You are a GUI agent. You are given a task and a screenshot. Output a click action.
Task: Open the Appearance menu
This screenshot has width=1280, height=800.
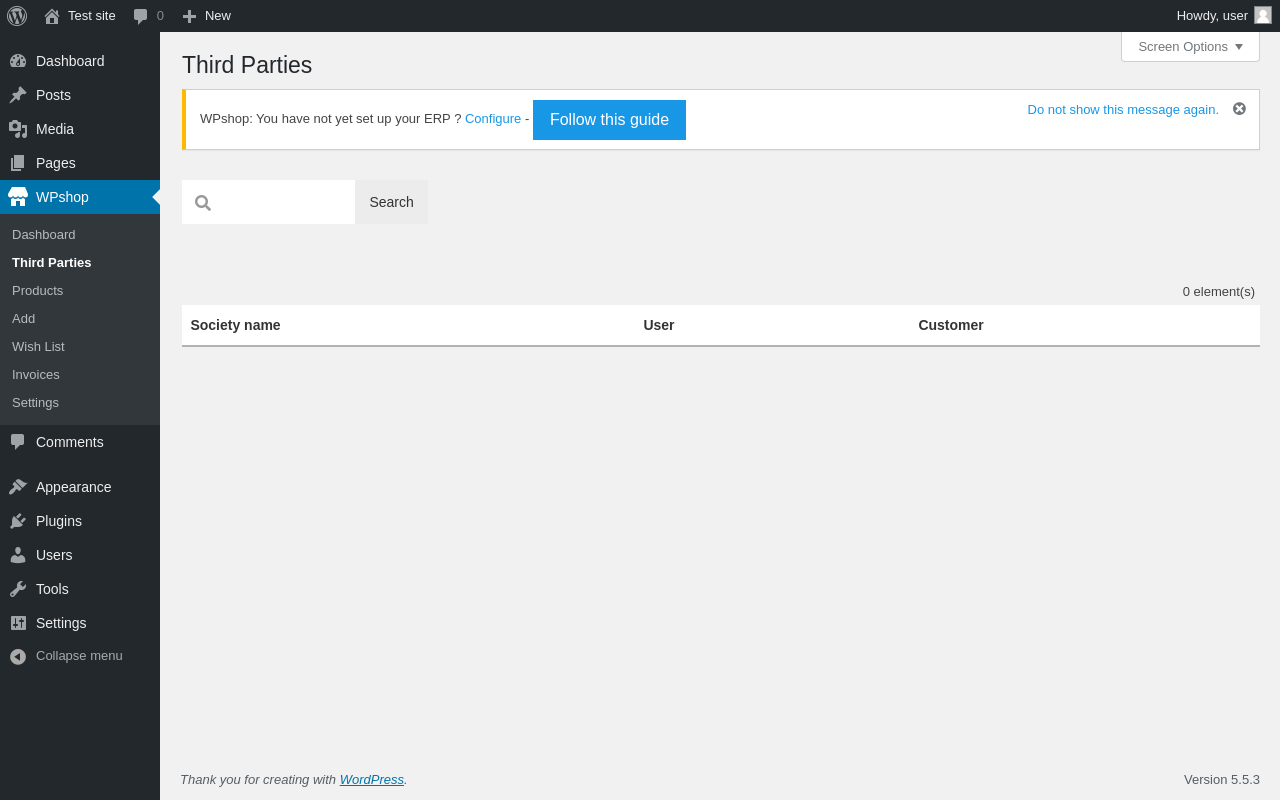(x=80, y=487)
